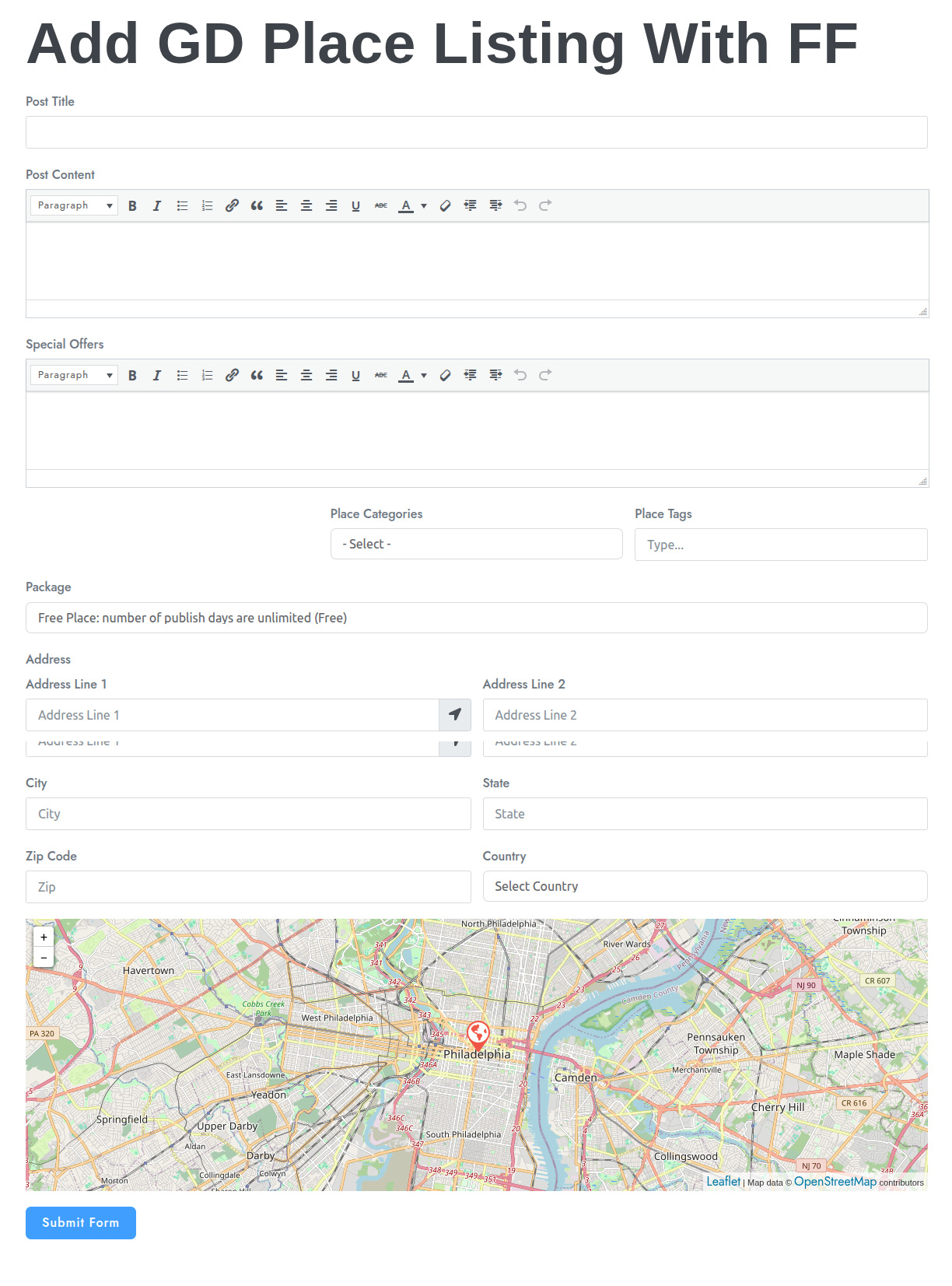Toggle center alignment in Post Content editor
This screenshot has height=1286, width=952.
coord(306,206)
